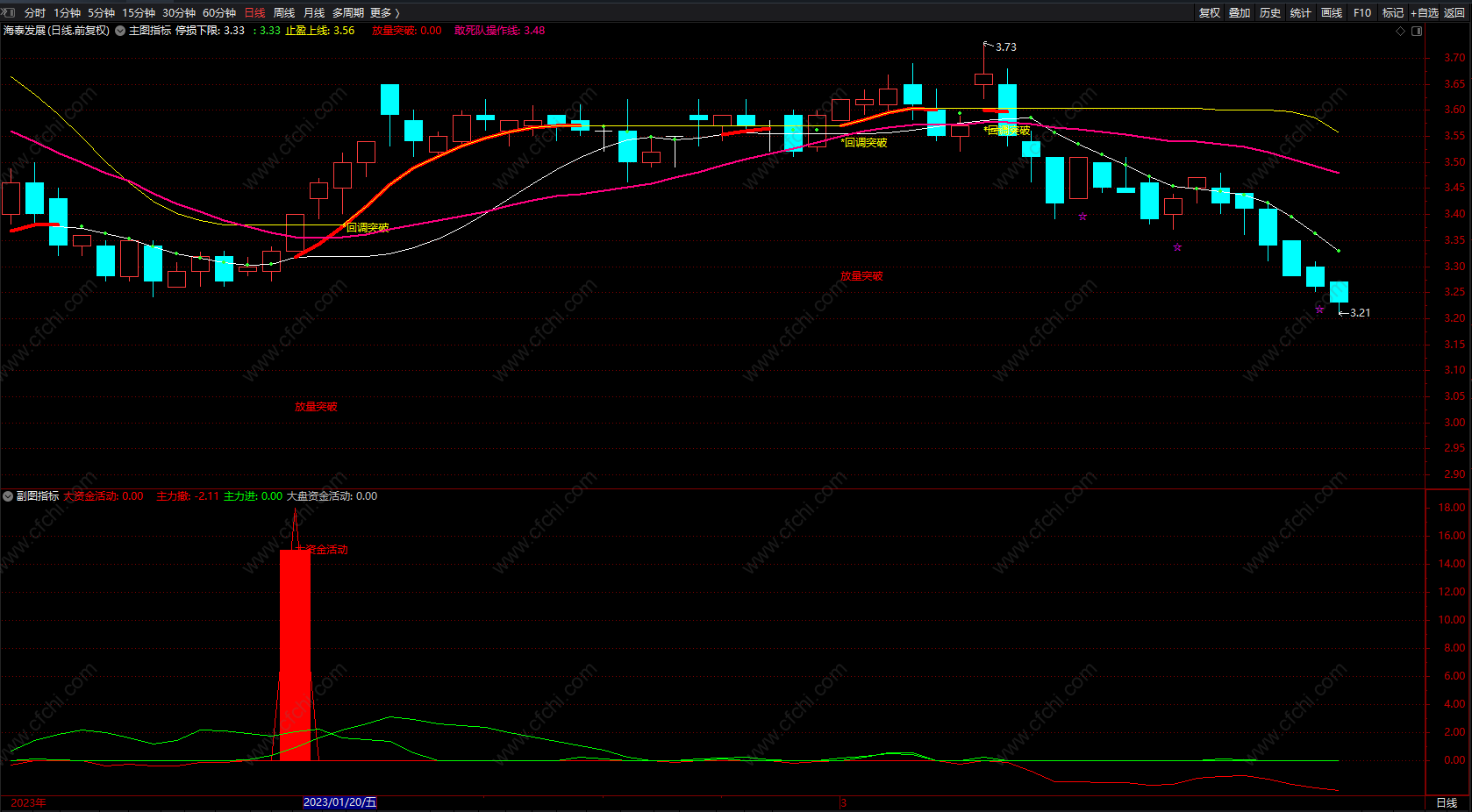Select the 15分钟 period
Viewport: 1472px width, 812px height.
[x=139, y=13]
